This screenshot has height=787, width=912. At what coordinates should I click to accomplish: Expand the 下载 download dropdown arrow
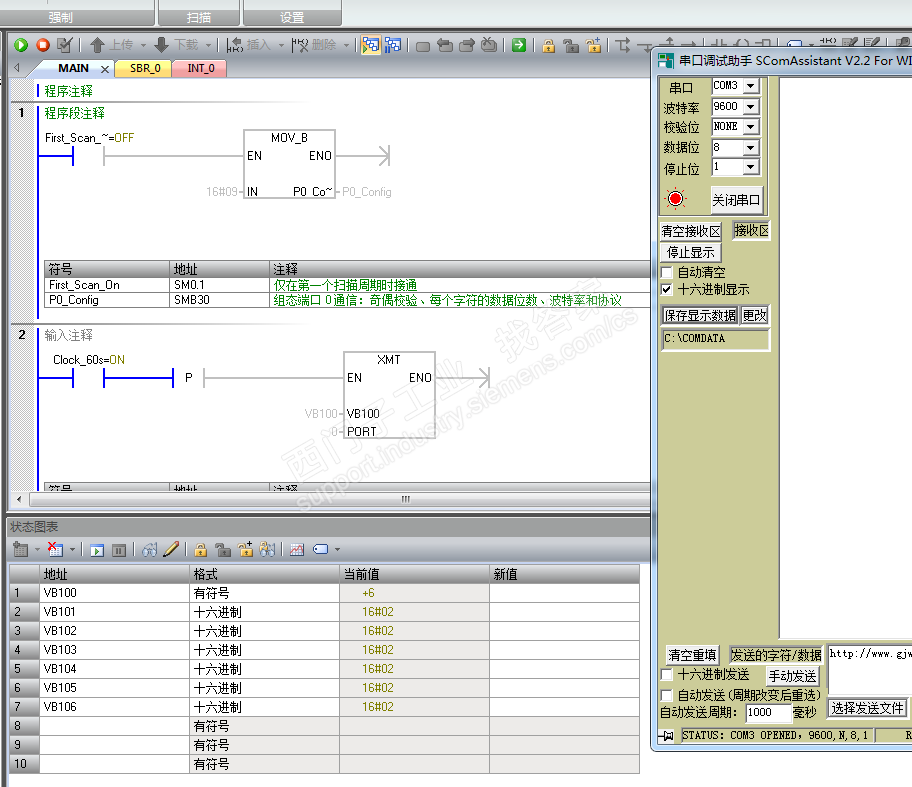click(208, 45)
